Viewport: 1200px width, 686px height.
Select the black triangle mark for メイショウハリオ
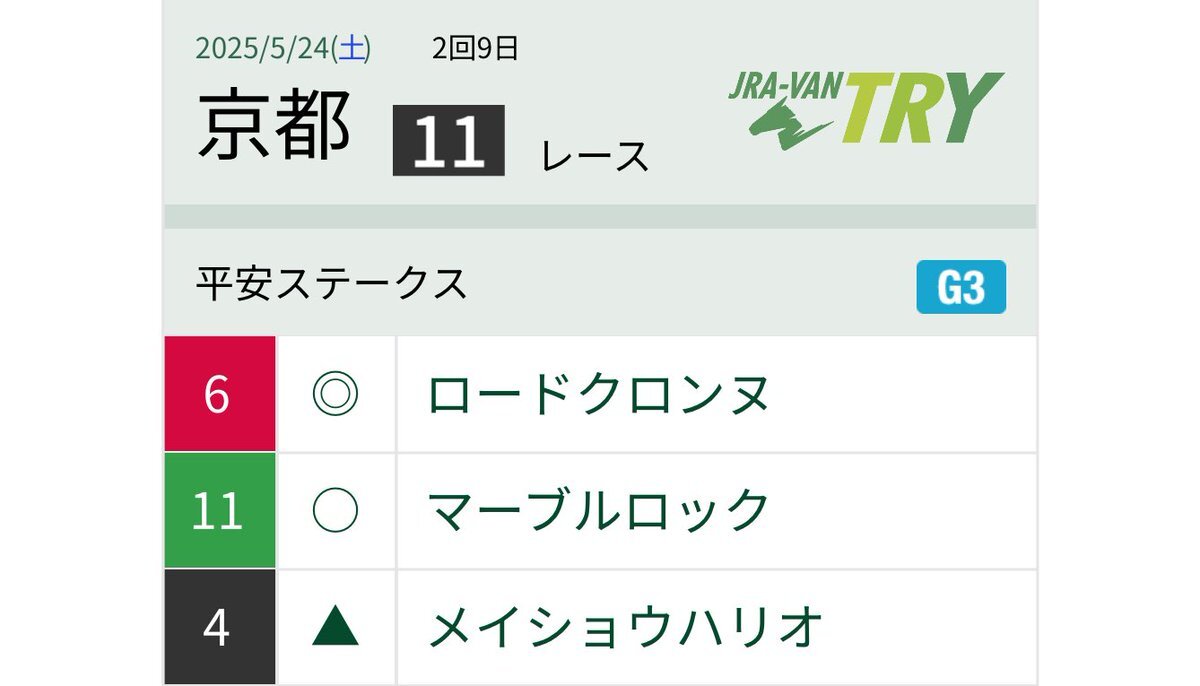point(335,627)
